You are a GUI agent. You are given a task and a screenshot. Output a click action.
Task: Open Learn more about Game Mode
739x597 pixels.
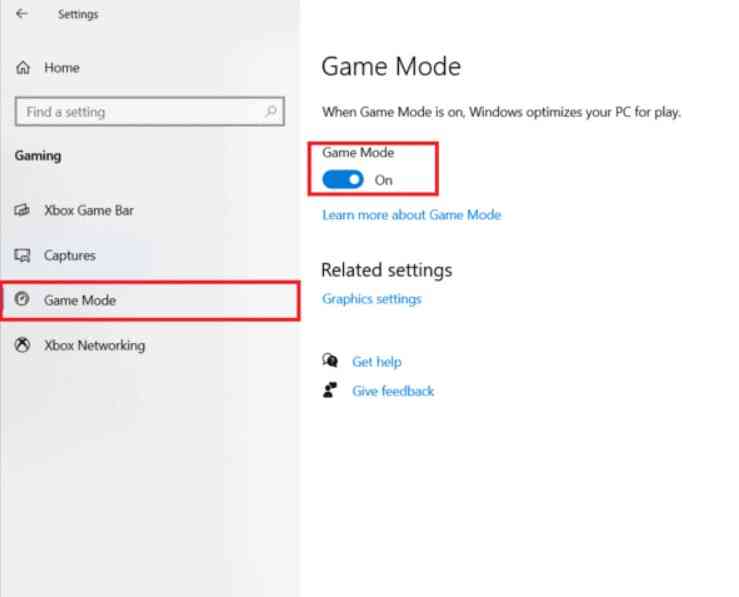tap(411, 215)
